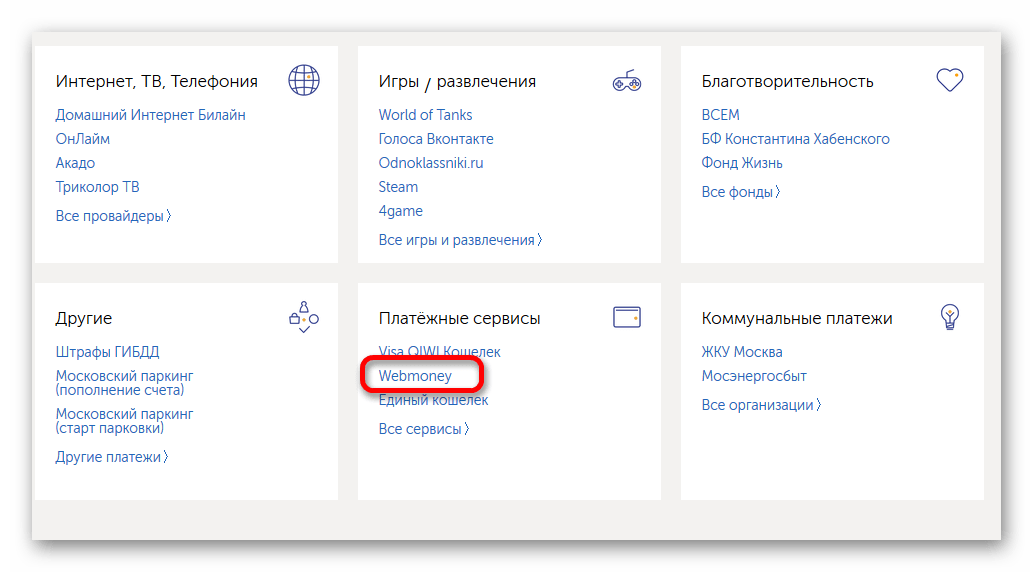Click the heart icon for Благотворительность
Screen dimensions: 1033x572
[x=949, y=80]
